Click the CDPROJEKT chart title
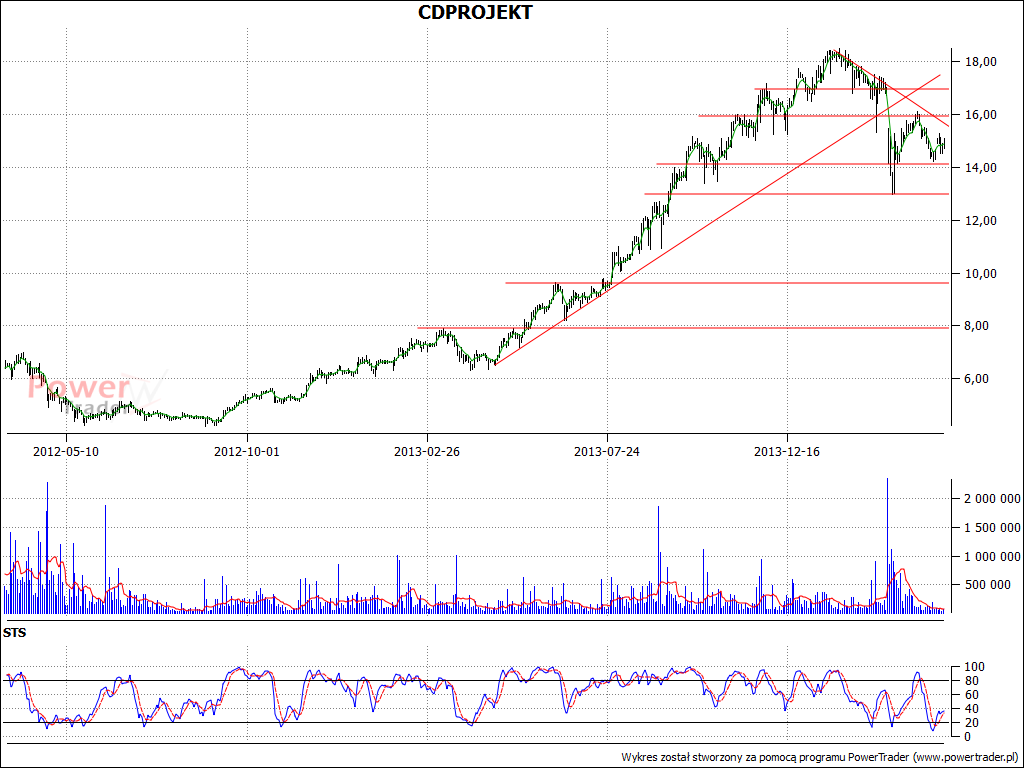This screenshot has width=1024, height=768. pos(475,12)
